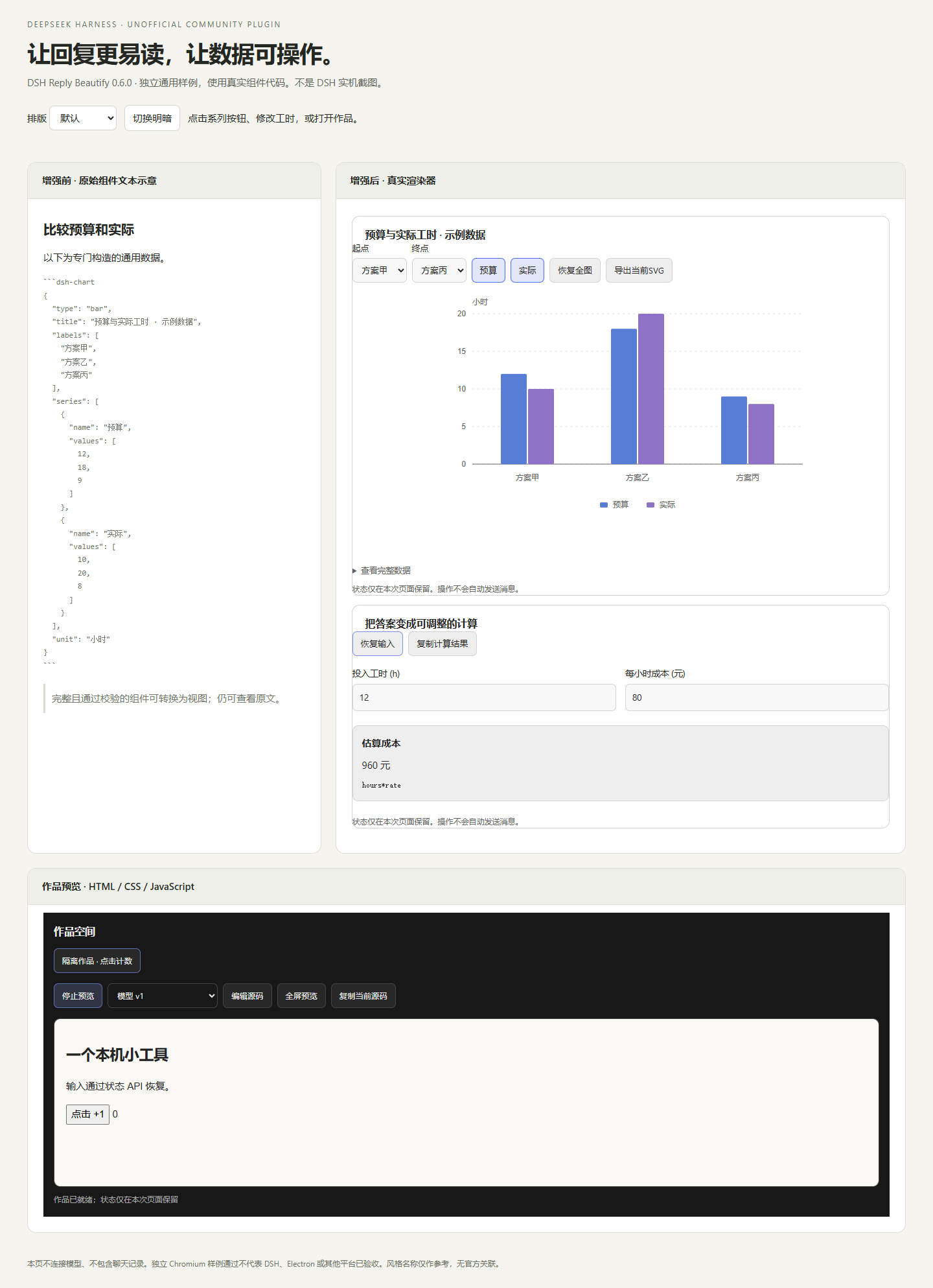This screenshot has height=1288, width=933.
Task: Click the 复制当前源码 button
Action: (x=363, y=996)
